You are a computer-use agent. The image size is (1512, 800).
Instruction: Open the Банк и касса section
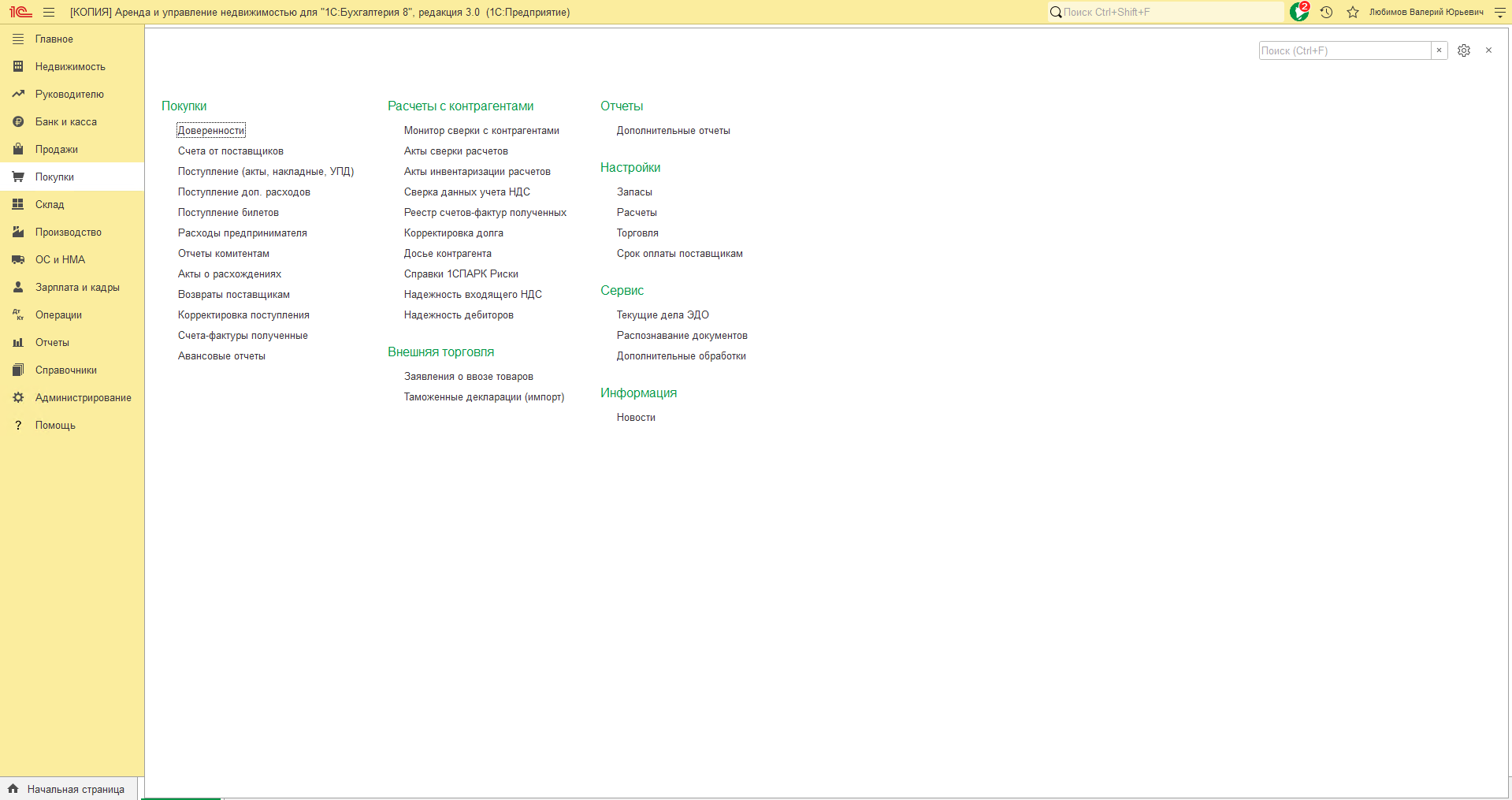click(x=66, y=122)
